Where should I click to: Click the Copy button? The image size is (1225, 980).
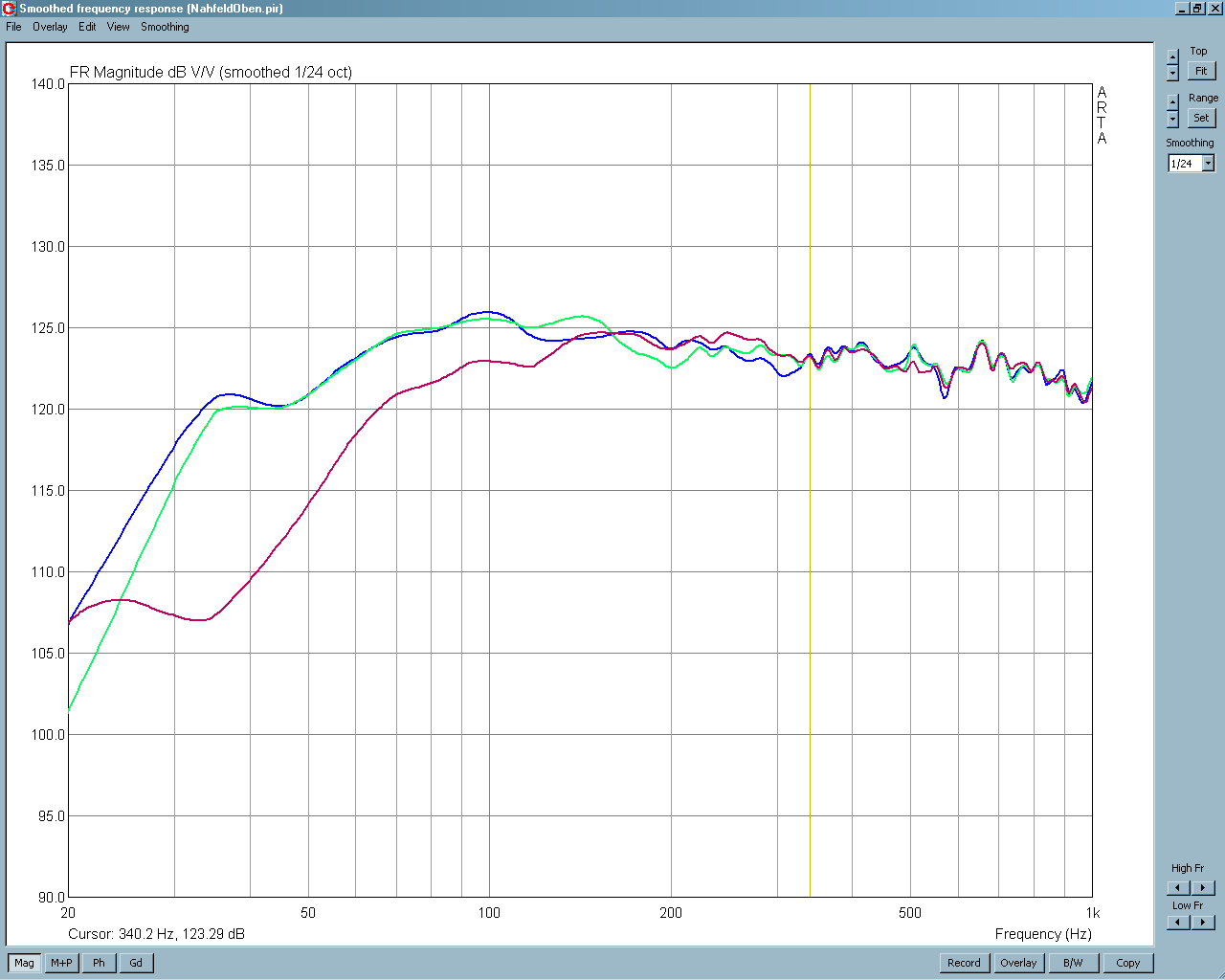point(1127,963)
